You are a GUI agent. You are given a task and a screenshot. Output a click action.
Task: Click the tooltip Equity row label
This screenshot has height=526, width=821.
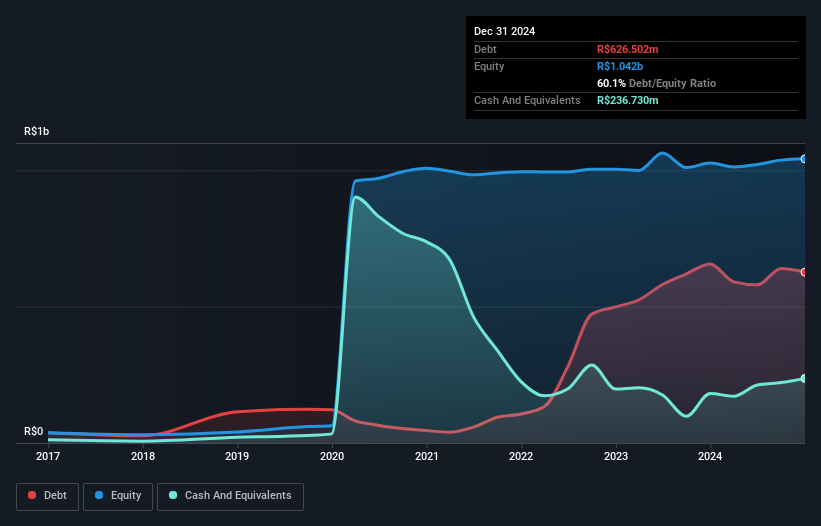(x=489, y=66)
